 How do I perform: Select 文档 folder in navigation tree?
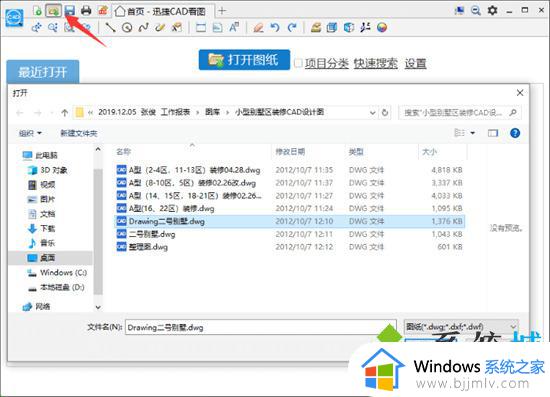coord(41,214)
